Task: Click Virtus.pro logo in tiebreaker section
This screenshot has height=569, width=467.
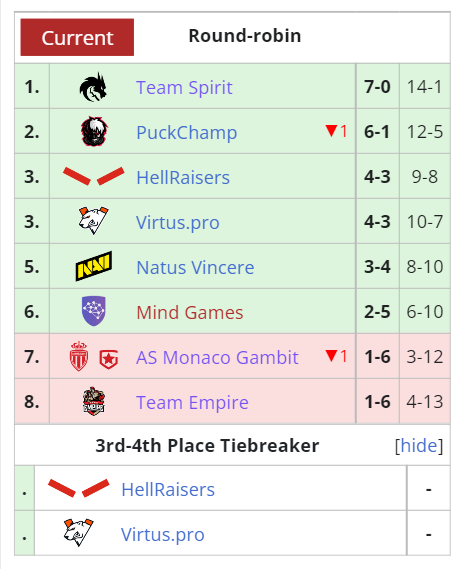Action: [78, 532]
